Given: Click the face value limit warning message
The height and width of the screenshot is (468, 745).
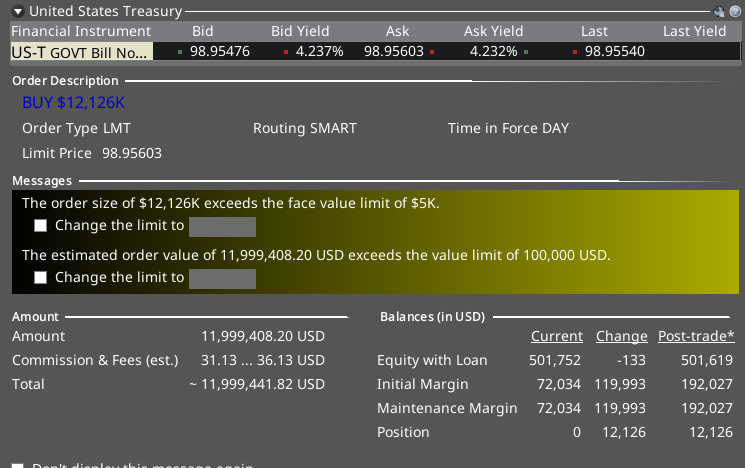Looking at the screenshot, I should [x=231, y=203].
